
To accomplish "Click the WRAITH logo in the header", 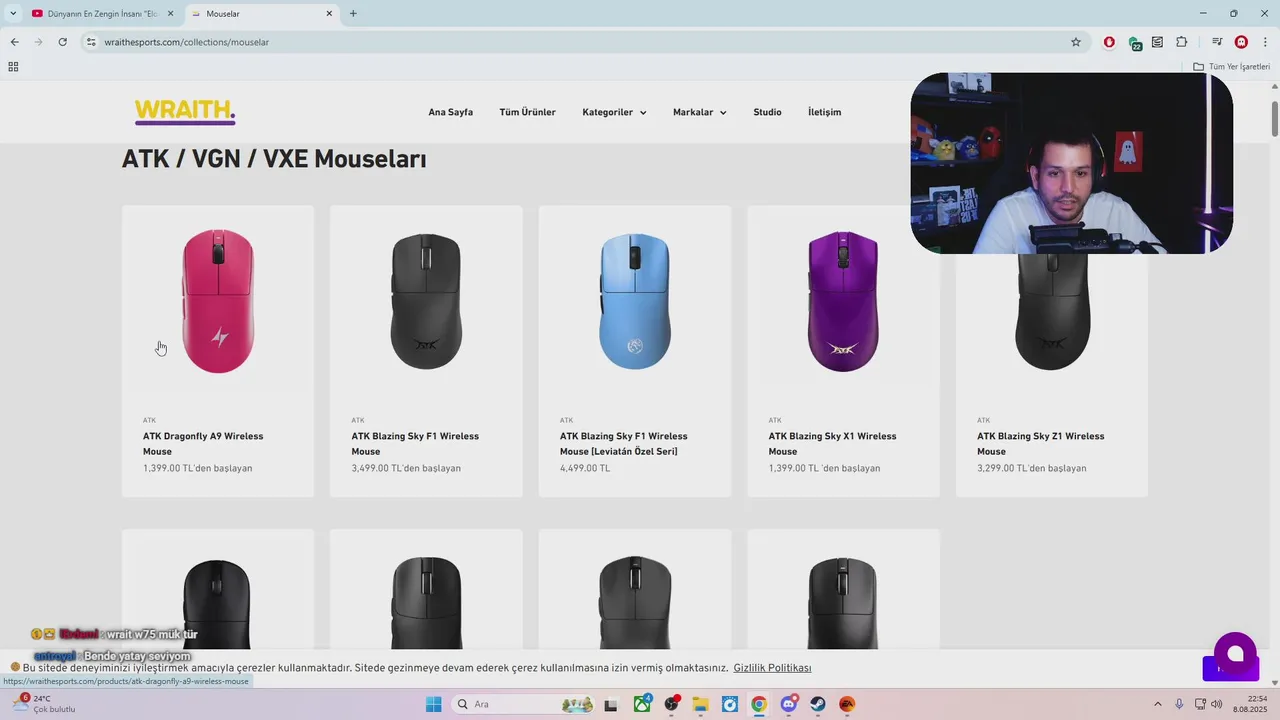I will pyautogui.click(x=185, y=111).
